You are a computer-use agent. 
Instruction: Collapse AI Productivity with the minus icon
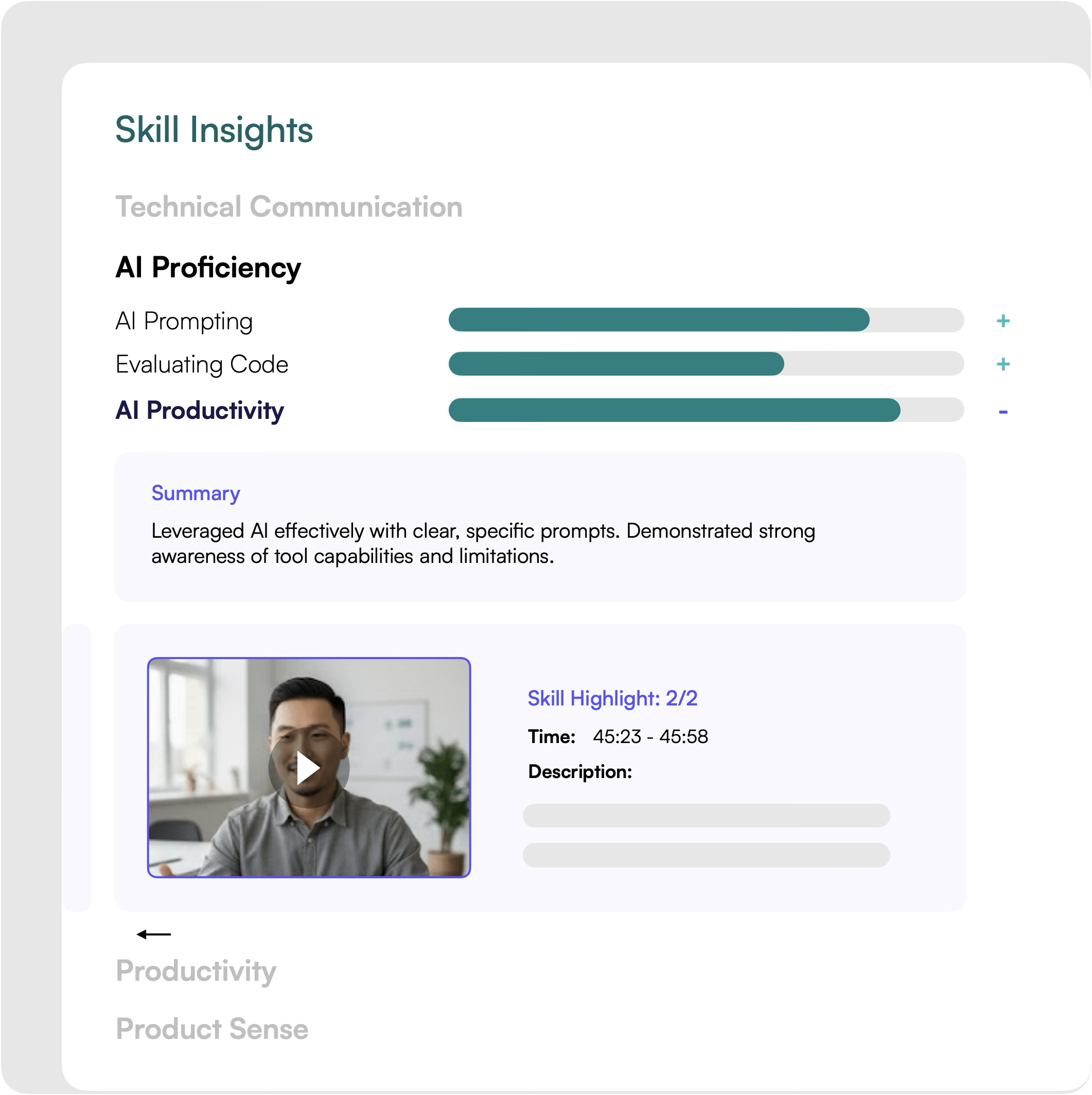click(1002, 412)
